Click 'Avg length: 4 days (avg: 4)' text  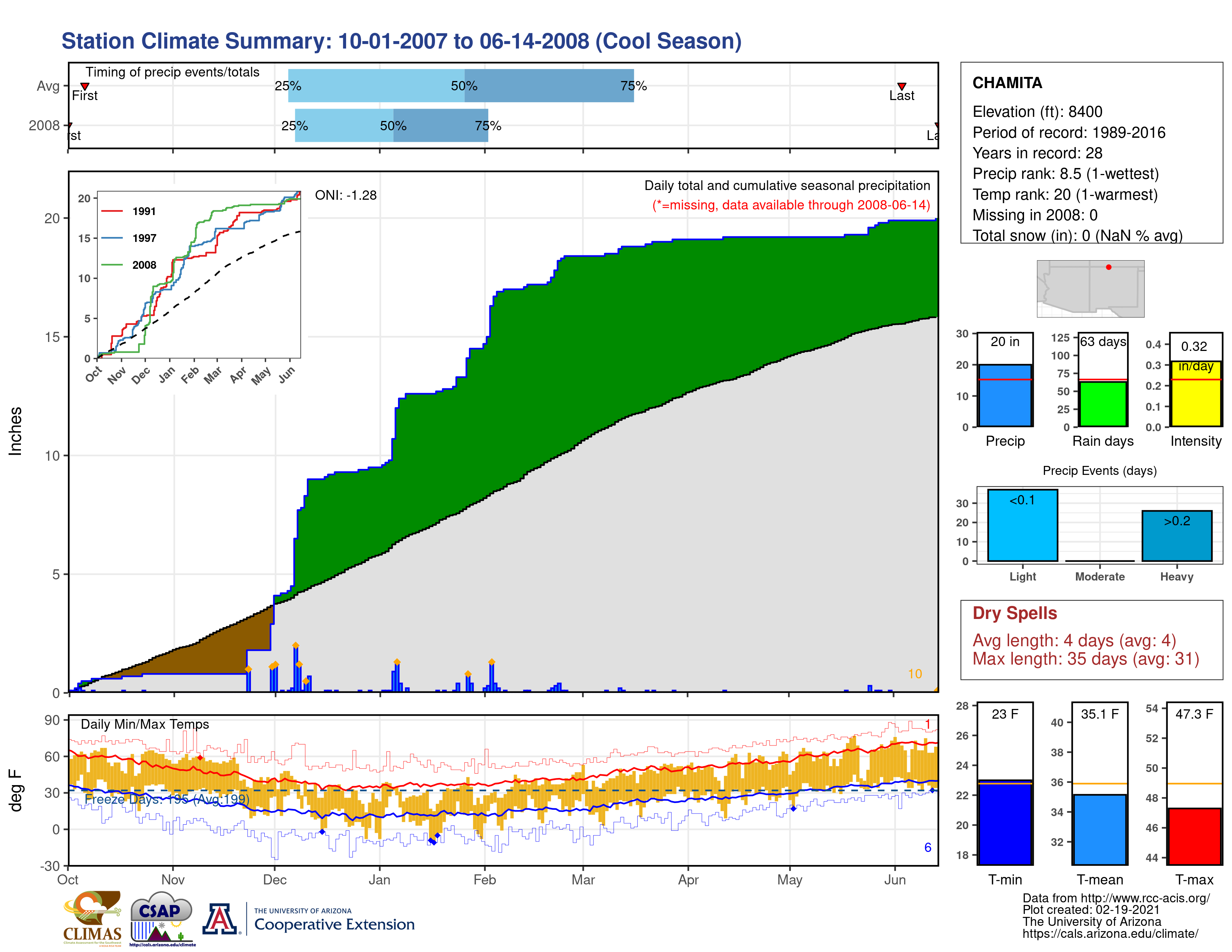point(1074,641)
